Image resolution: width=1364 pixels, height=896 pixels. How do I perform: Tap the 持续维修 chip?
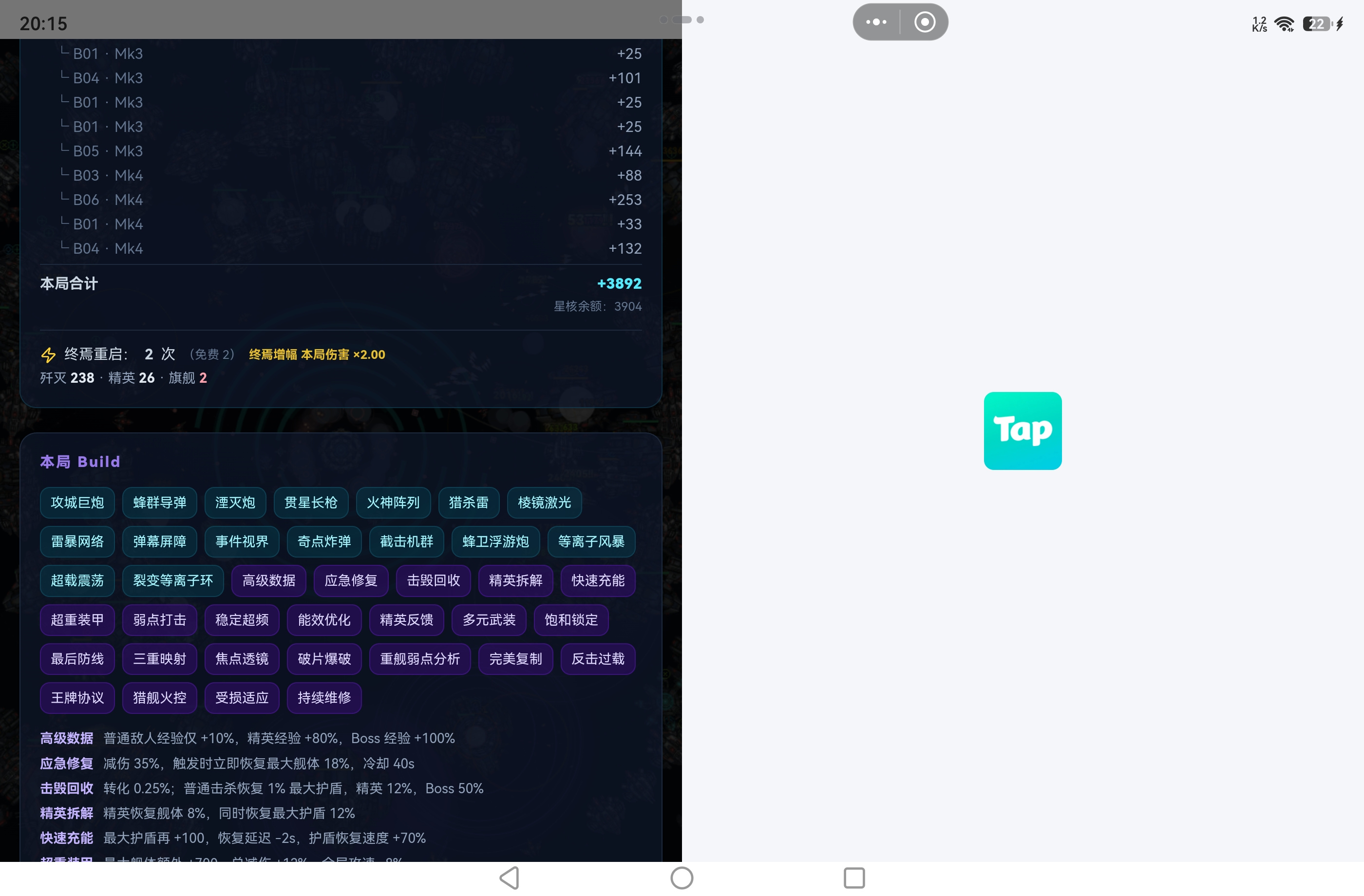click(324, 698)
